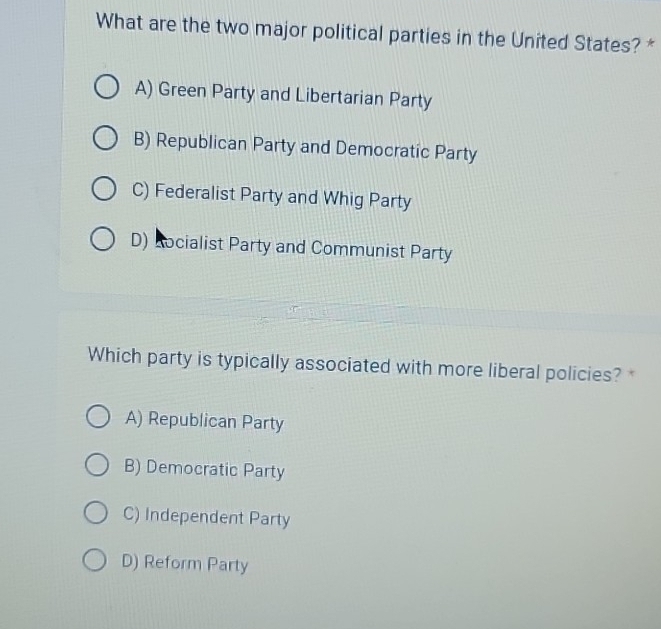Choose radio circle beside Republican Party and Democratic Party
Image resolution: width=661 pixels, height=629 pixels.
click(105, 138)
